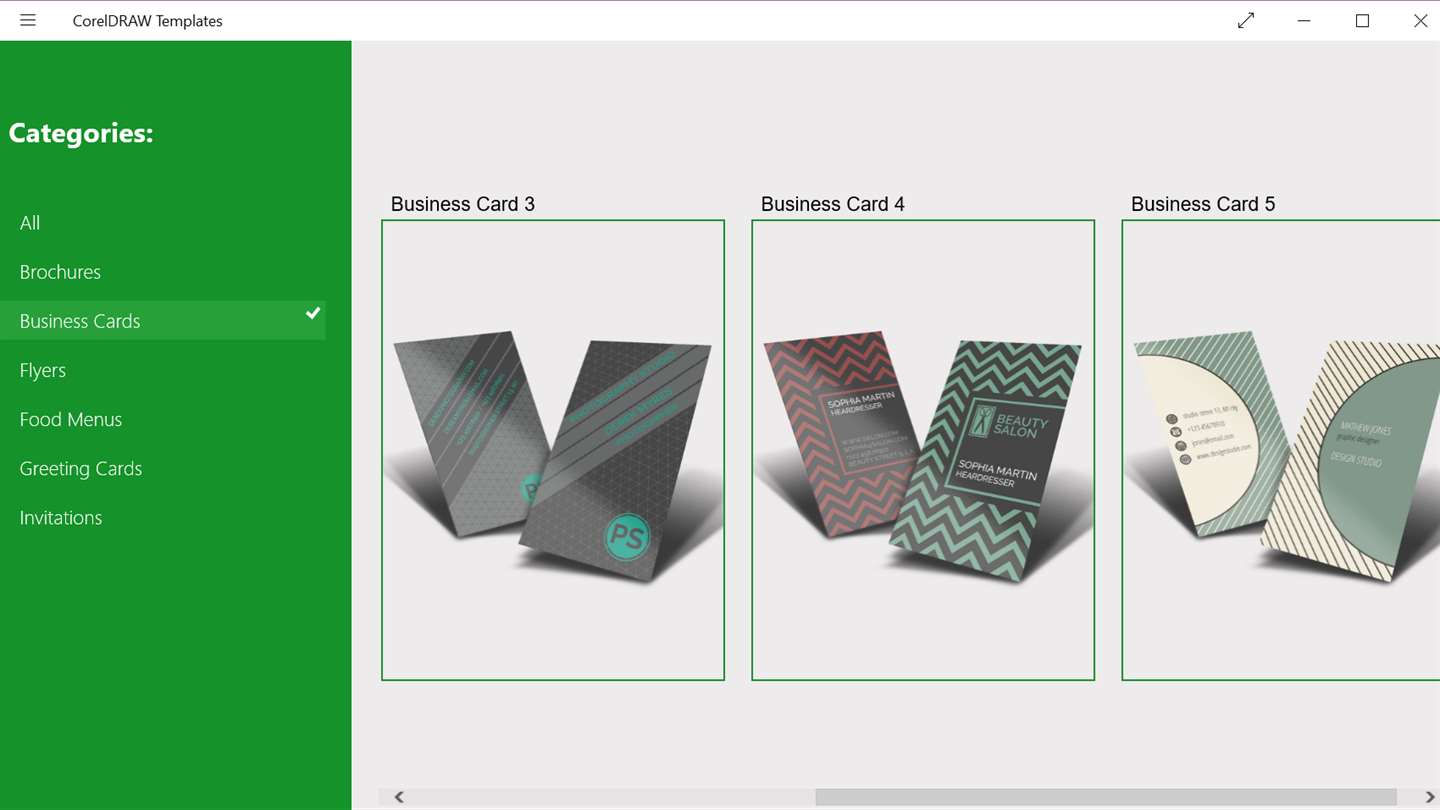Click the horizontal scrollbar thumb
Viewport: 1440px width, 810px height.
pyautogui.click(x=1105, y=797)
